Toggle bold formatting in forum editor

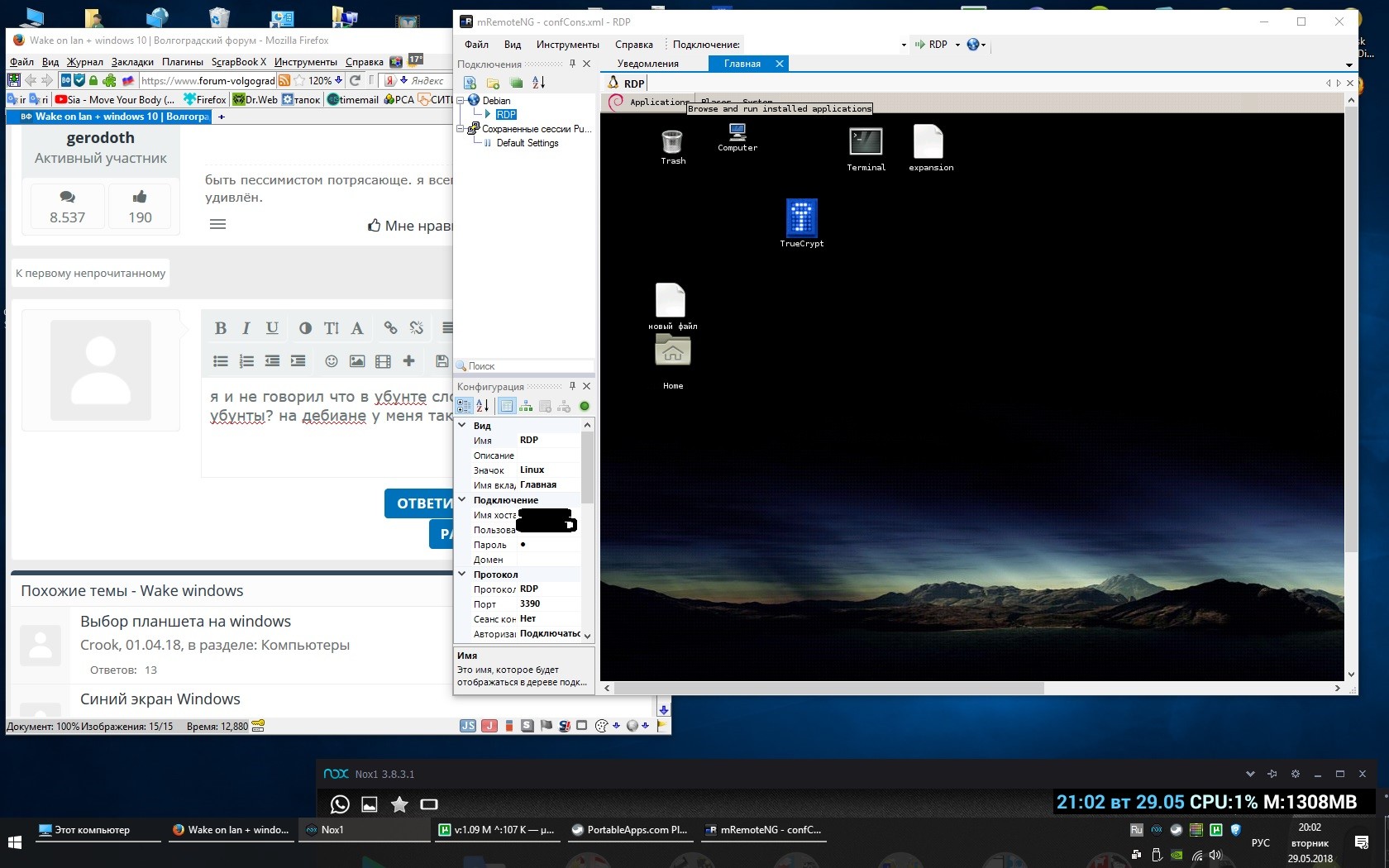pyautogui.click(x=221, y=328)
